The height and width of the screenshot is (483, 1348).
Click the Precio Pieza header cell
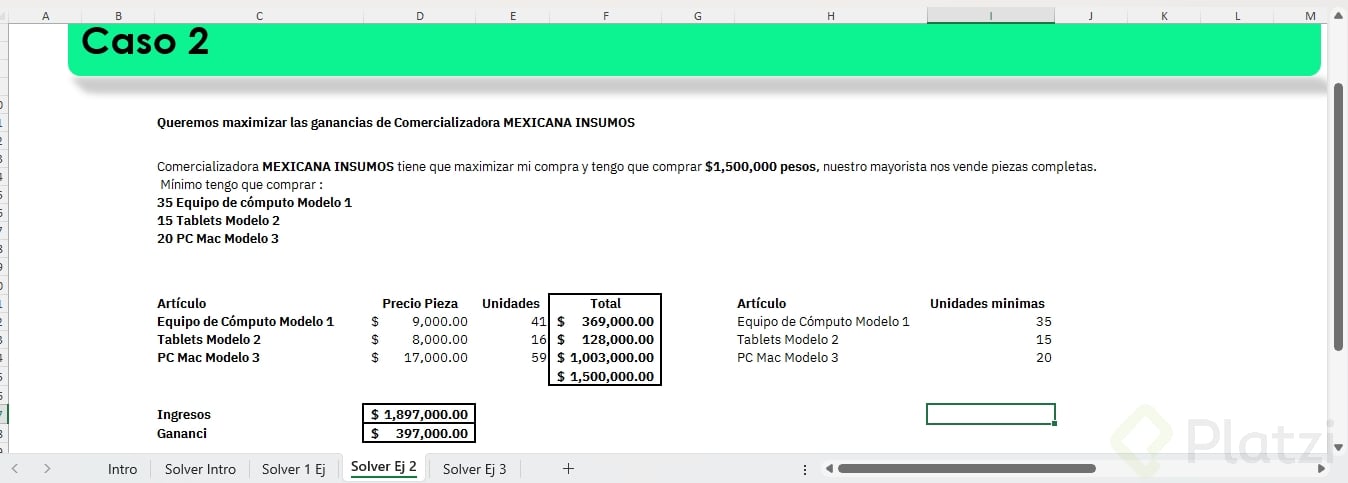420,303
